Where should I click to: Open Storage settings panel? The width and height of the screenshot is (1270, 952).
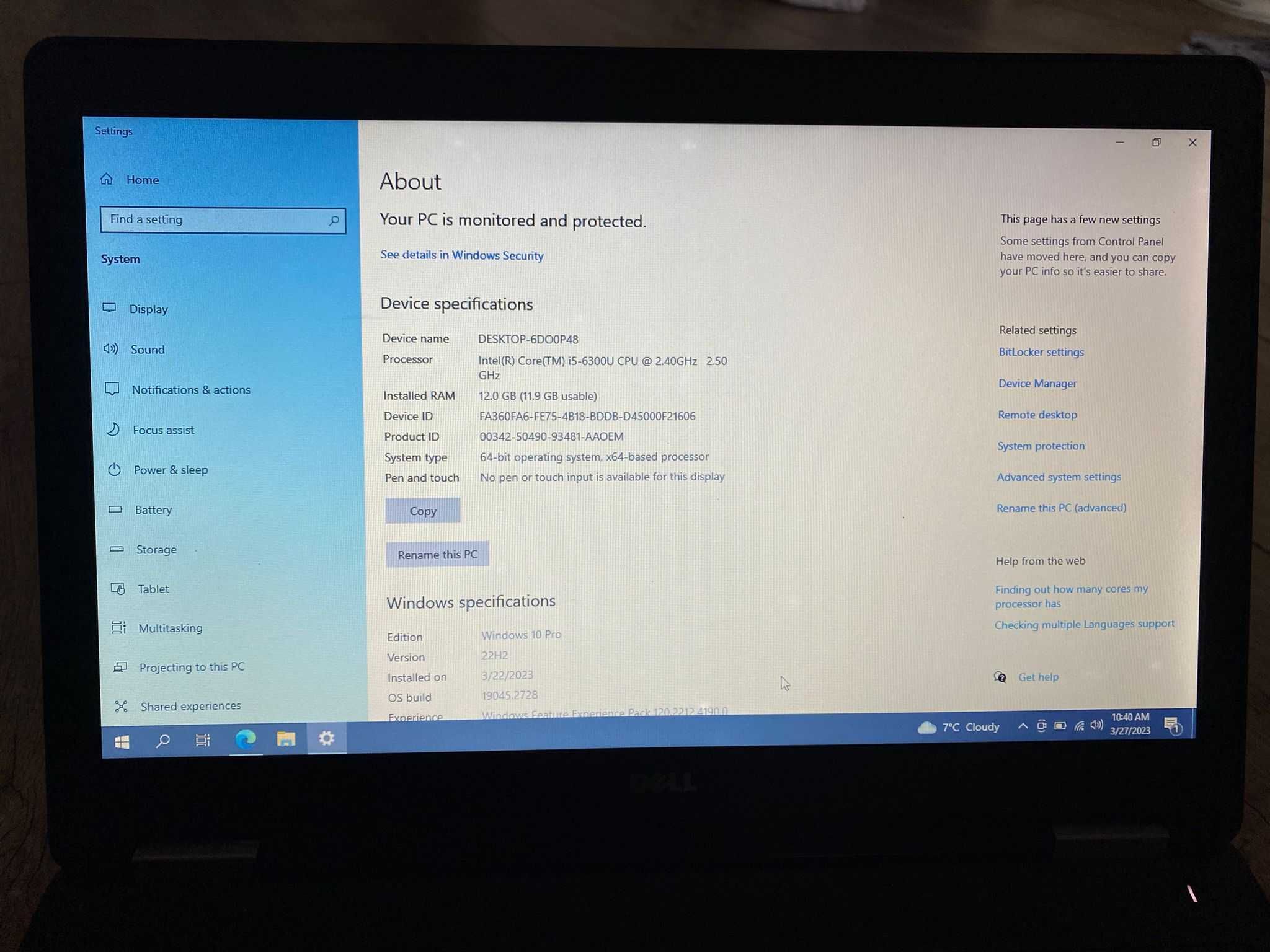[157, 548]
